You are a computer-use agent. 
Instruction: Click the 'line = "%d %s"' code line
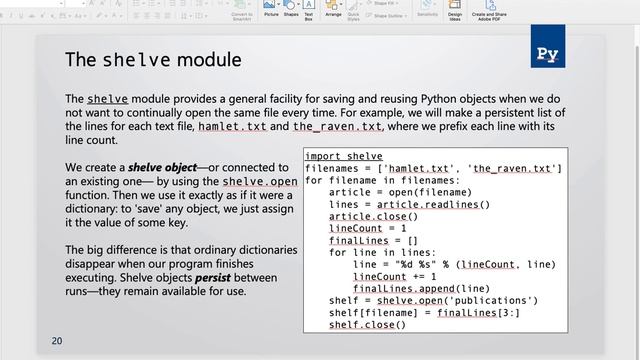pos(454,264)
